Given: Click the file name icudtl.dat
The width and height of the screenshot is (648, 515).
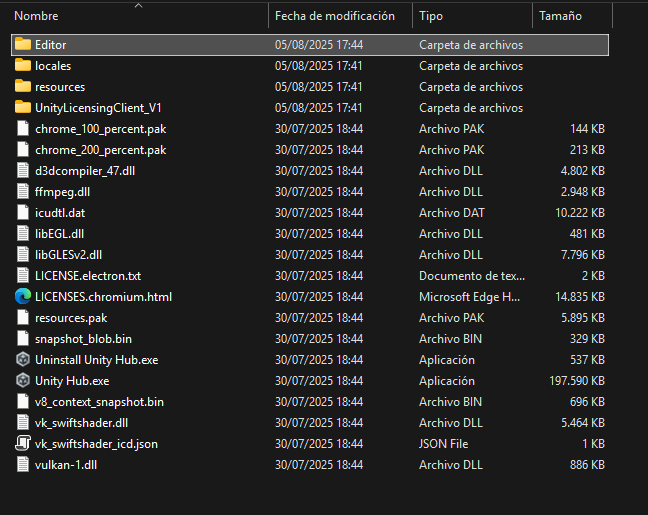Looking at the screenshot, I should click(x=60, y=212).
